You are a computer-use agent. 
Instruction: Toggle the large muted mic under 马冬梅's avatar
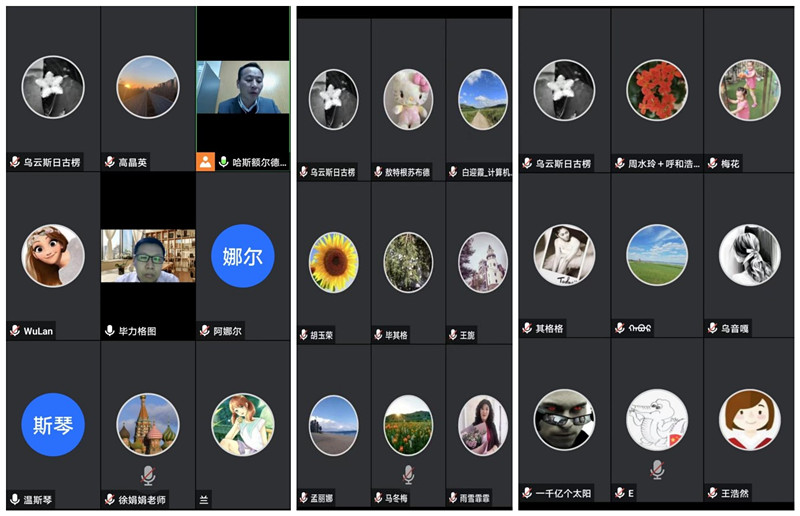(x=408, y=475)
